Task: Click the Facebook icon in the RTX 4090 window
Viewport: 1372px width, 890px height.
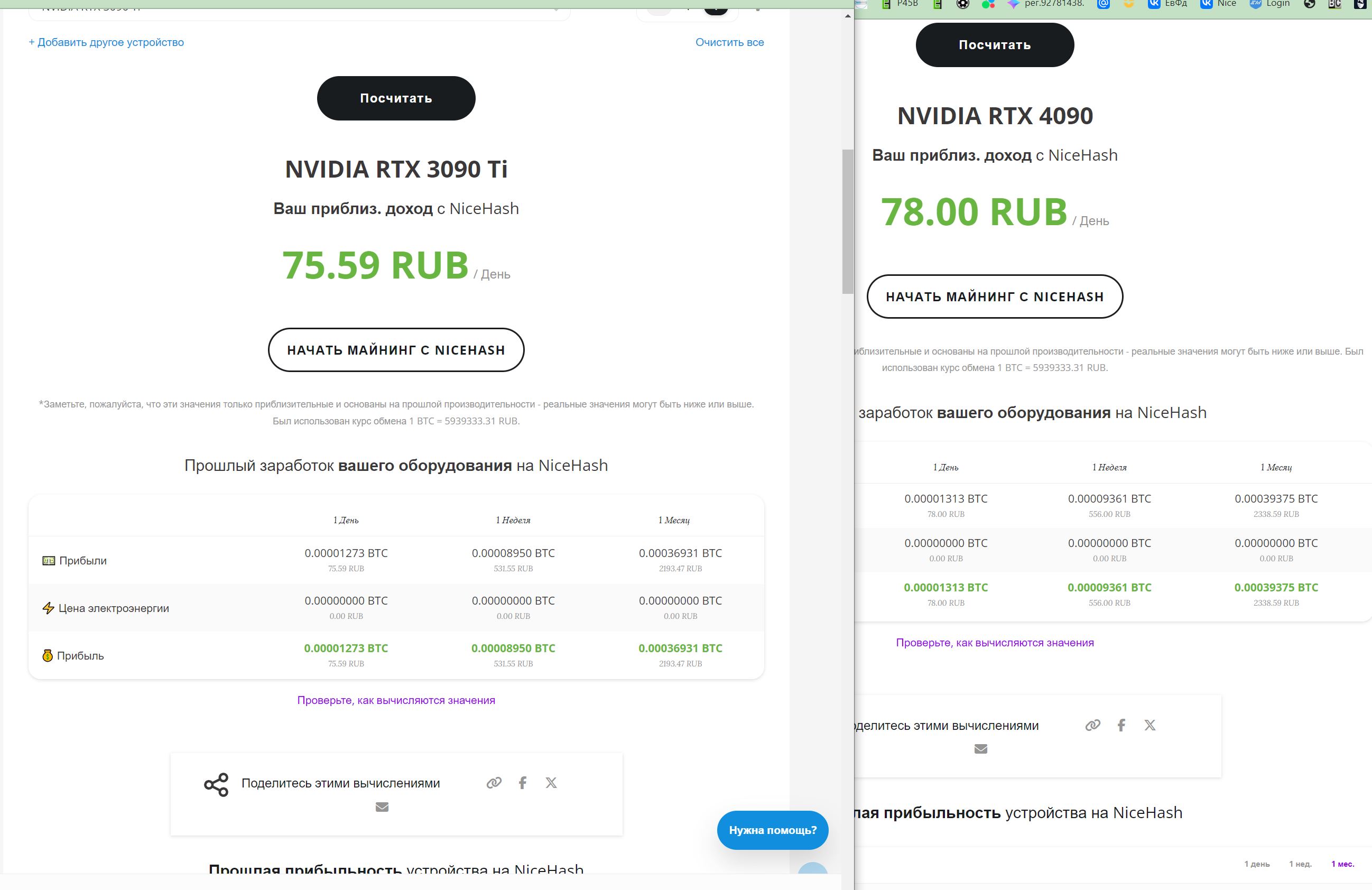Action: [1121, 725]
